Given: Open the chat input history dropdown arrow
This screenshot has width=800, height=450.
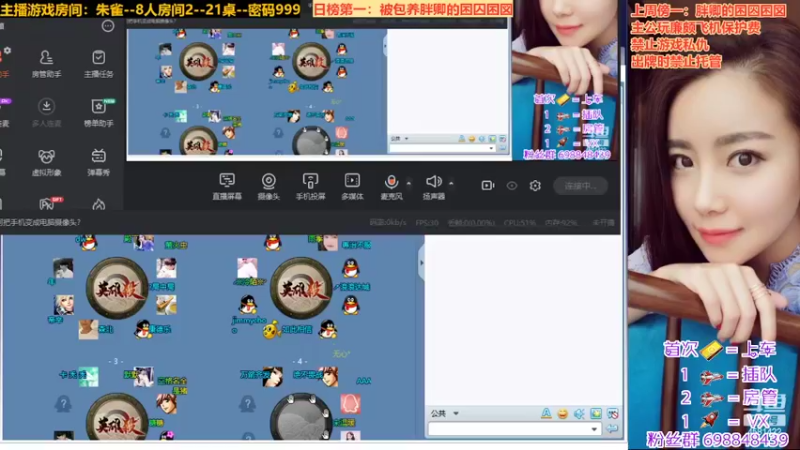Looking at the screenshot, I should 594,430.
